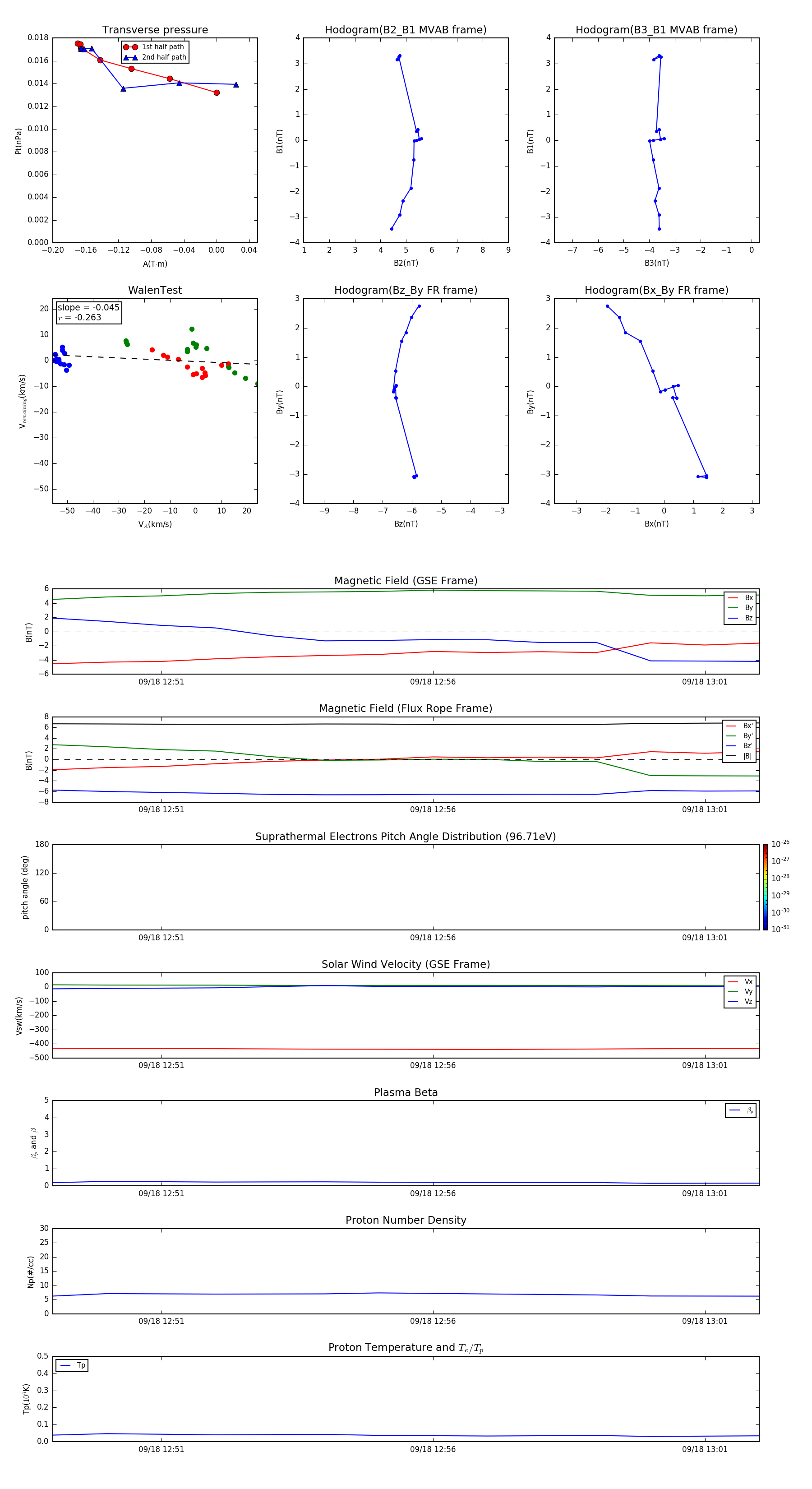Click the 'Hodogram(Bx_By FR frame)' title

[656, 290]
